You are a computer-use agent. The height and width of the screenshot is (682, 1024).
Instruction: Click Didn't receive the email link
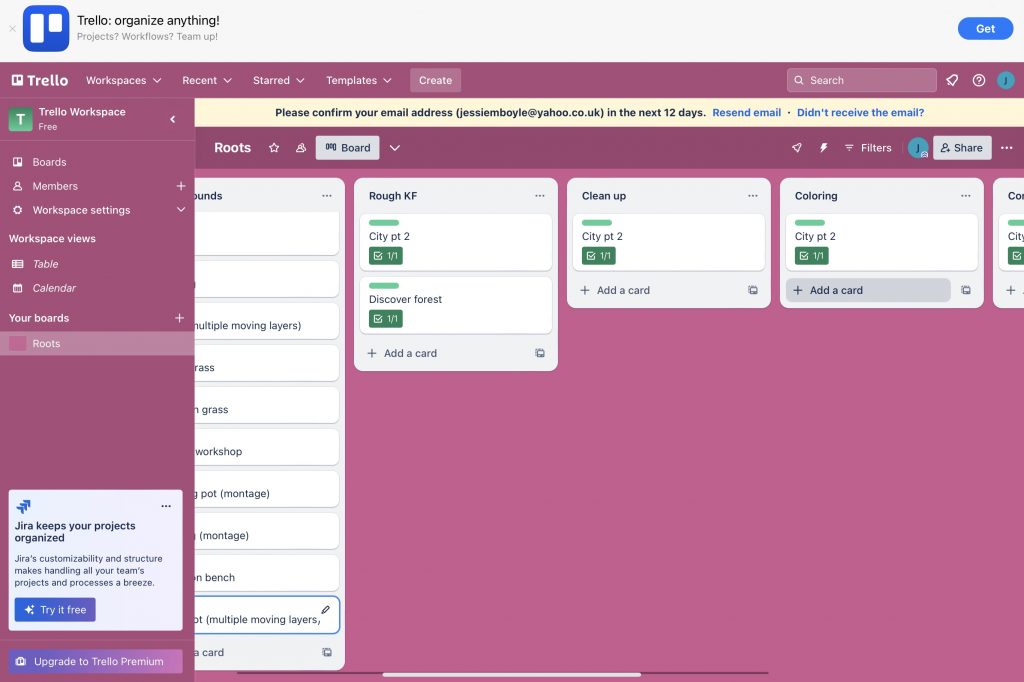click(860, 112)
